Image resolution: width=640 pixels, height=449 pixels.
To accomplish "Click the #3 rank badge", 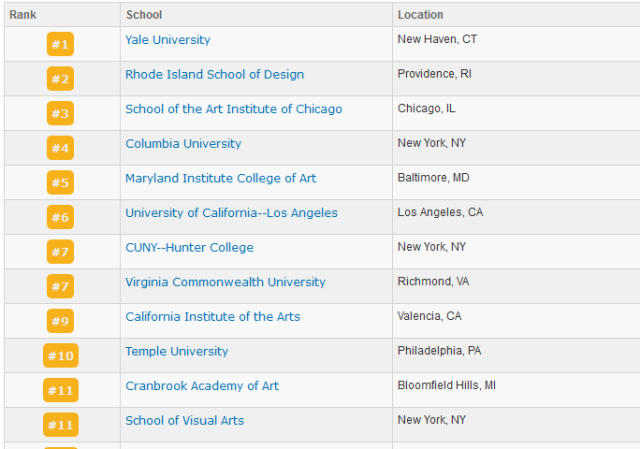I will [x=60, y=113].
